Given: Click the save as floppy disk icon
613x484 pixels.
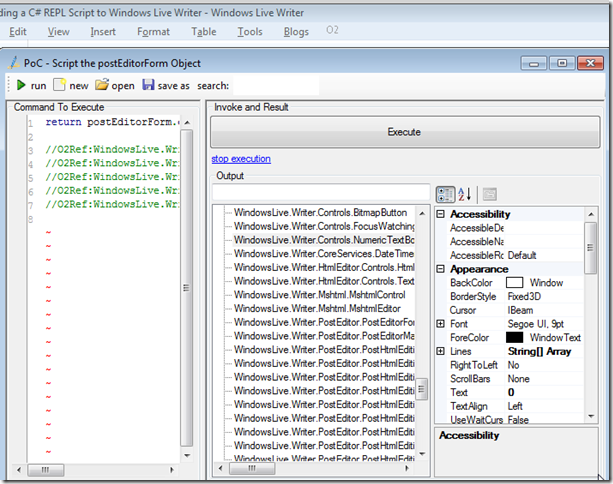Looking at the screenshot, I should point(148,84).
